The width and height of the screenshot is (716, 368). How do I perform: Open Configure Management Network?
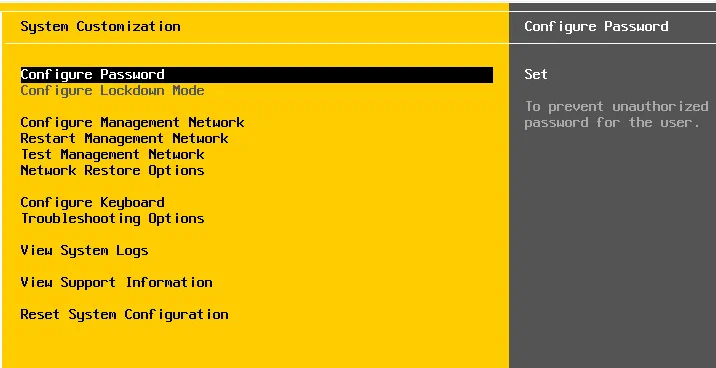pyautogui.click(x=132, y=122)
